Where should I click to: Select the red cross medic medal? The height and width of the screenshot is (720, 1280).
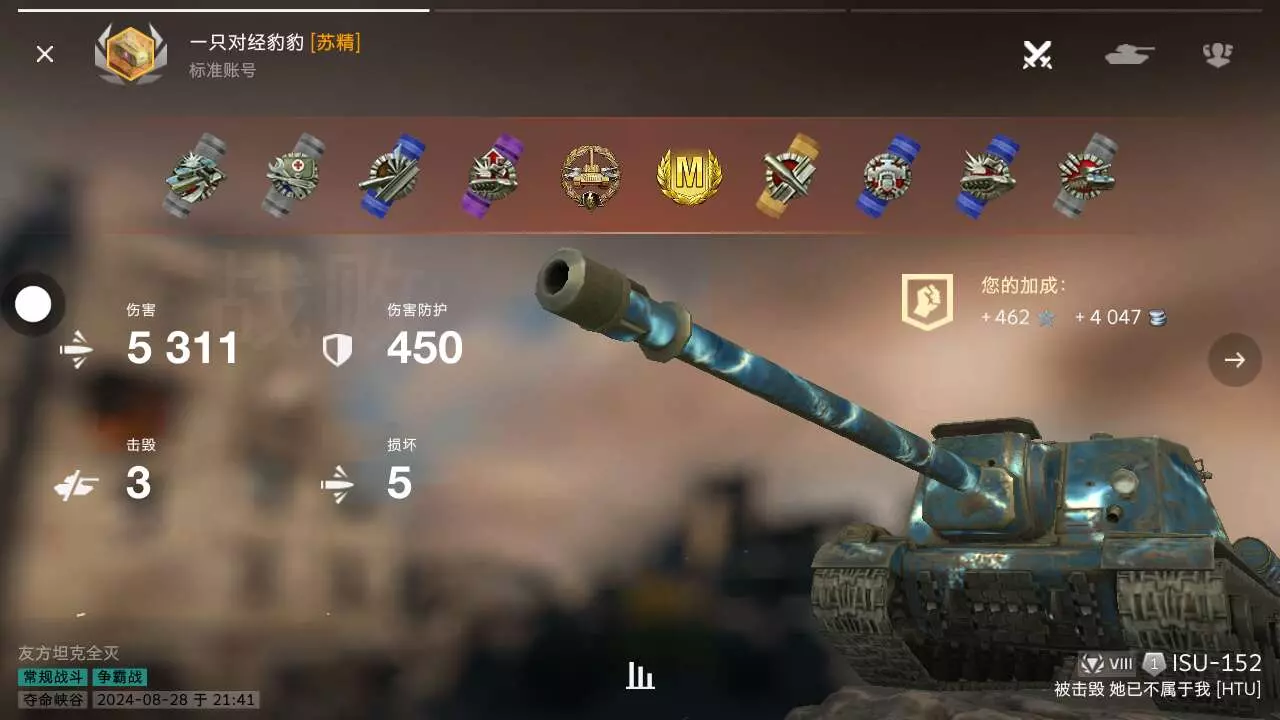coord(295,175)
